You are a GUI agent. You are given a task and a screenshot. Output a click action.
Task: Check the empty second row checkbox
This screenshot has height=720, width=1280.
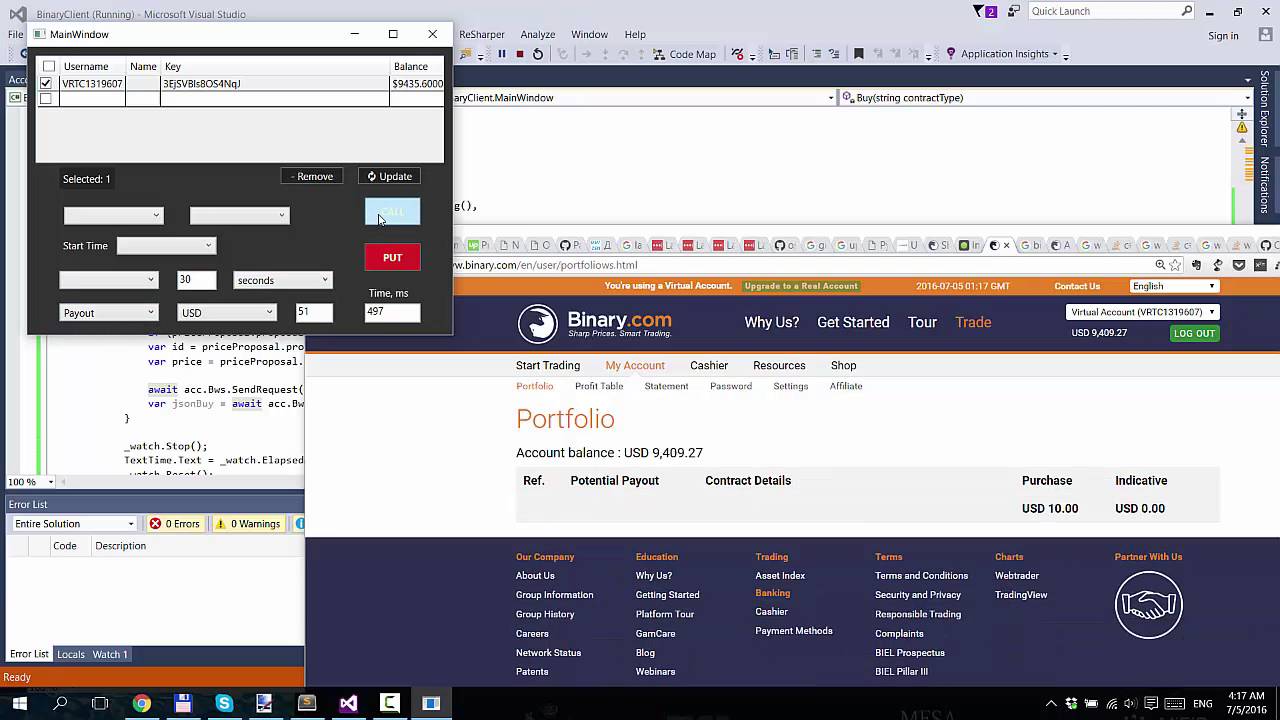pyautogui.click(x=46, y=98)
